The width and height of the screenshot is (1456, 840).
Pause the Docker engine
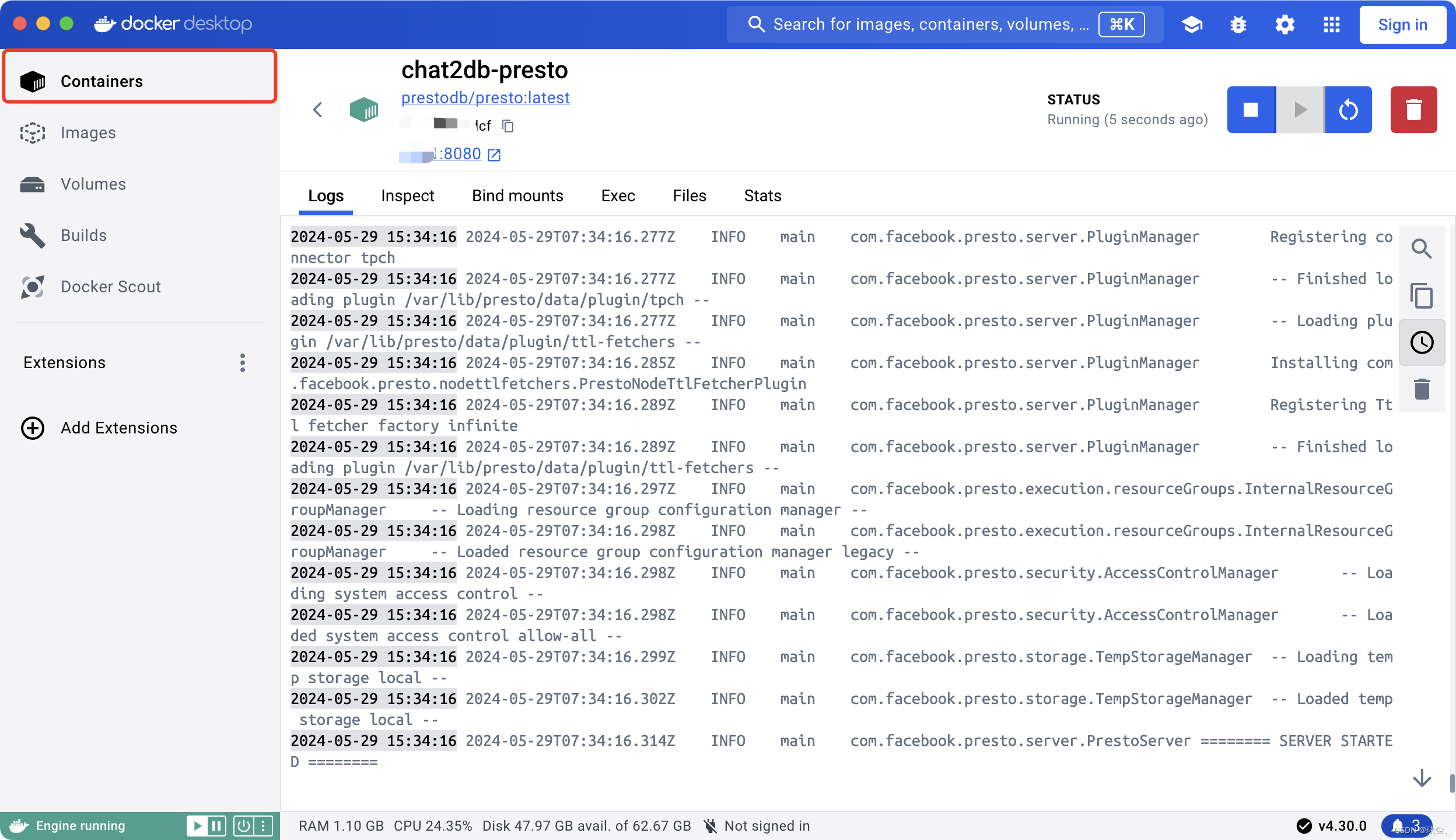pyautogui.click(x=216, y=826)
